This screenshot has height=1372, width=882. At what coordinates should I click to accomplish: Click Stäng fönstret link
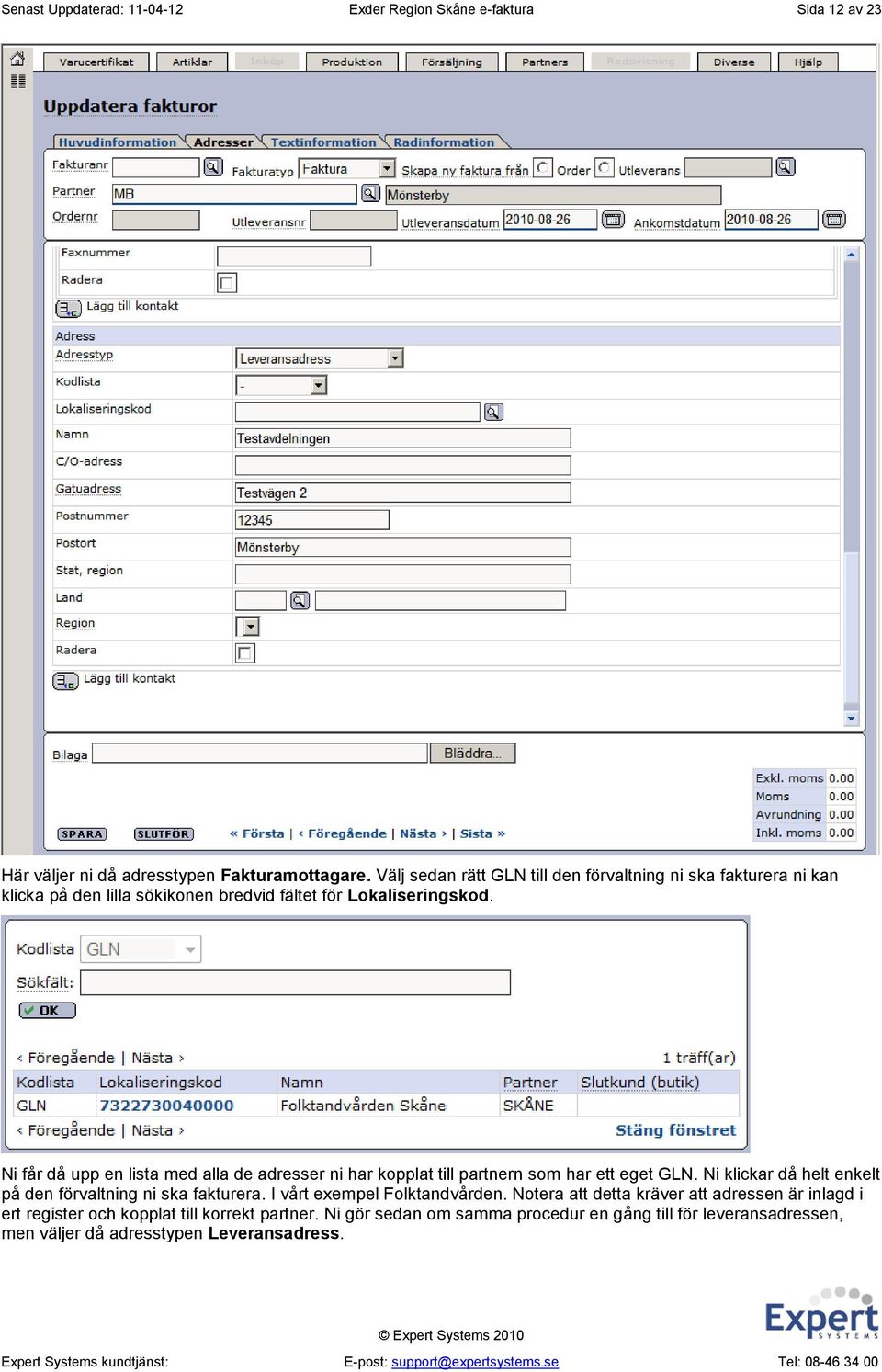[675, 1130]
